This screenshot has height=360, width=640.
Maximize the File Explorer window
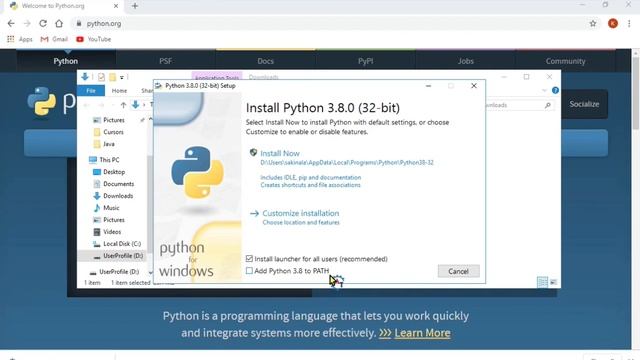point(527,77)
